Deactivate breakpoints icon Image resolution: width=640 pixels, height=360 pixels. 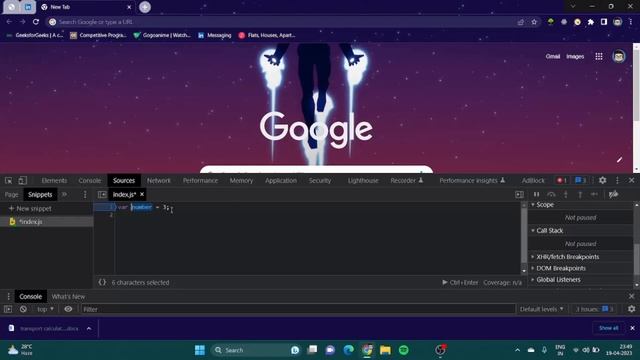tap(613, 195)
